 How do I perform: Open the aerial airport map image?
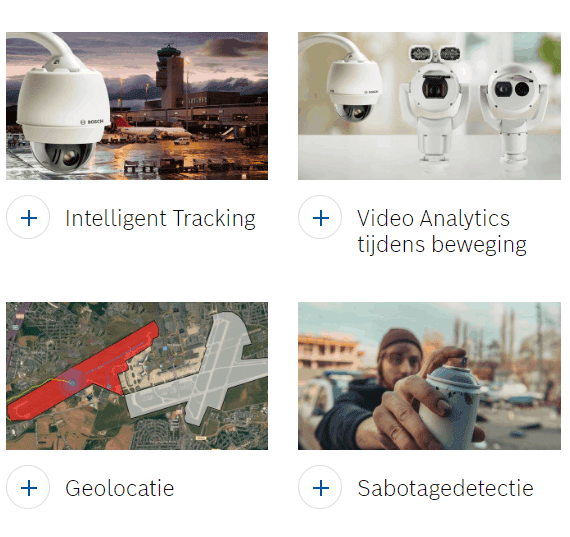click(x=137, y=376)
